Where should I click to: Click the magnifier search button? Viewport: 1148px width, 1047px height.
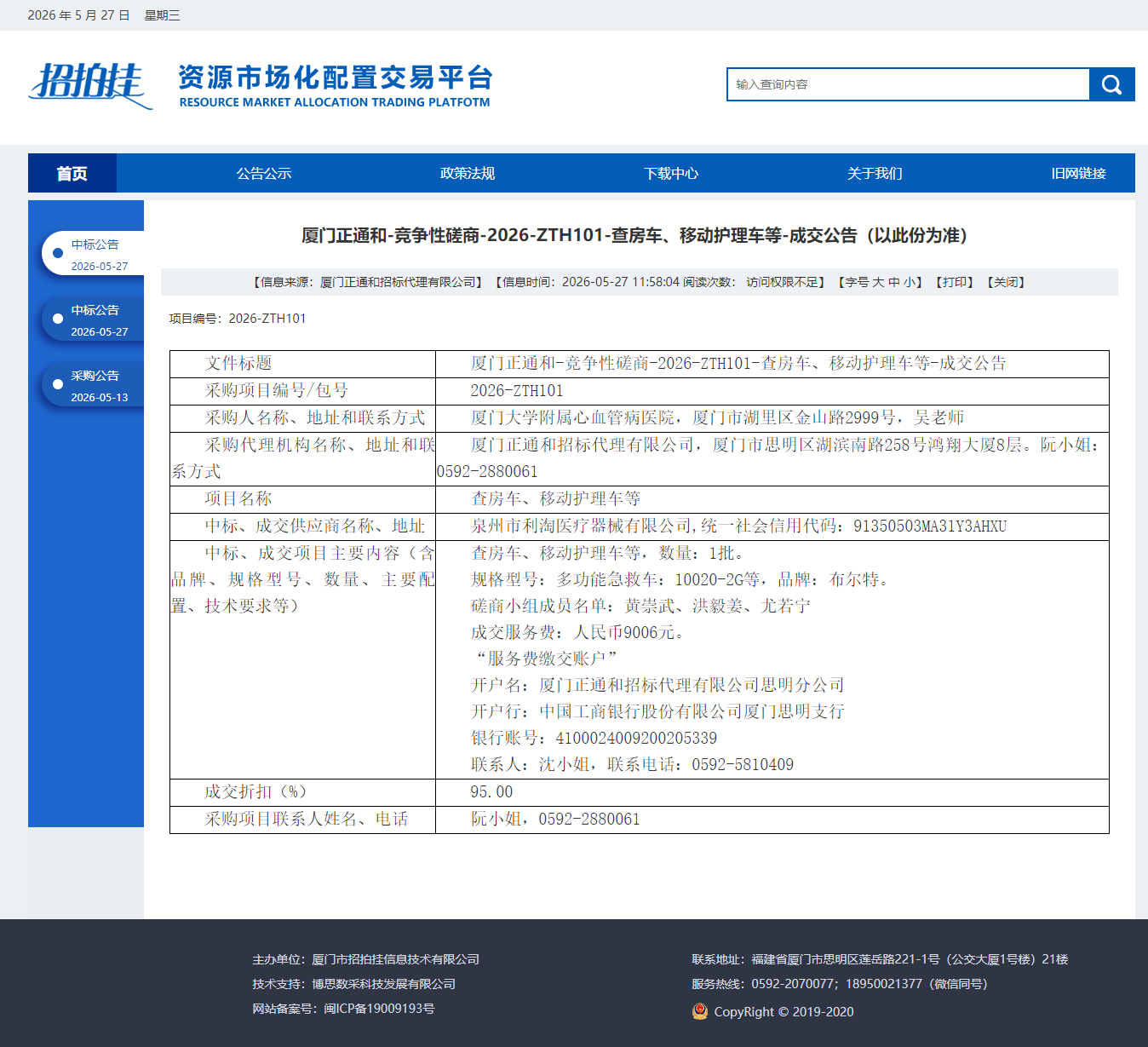(x=1111, y=84)
